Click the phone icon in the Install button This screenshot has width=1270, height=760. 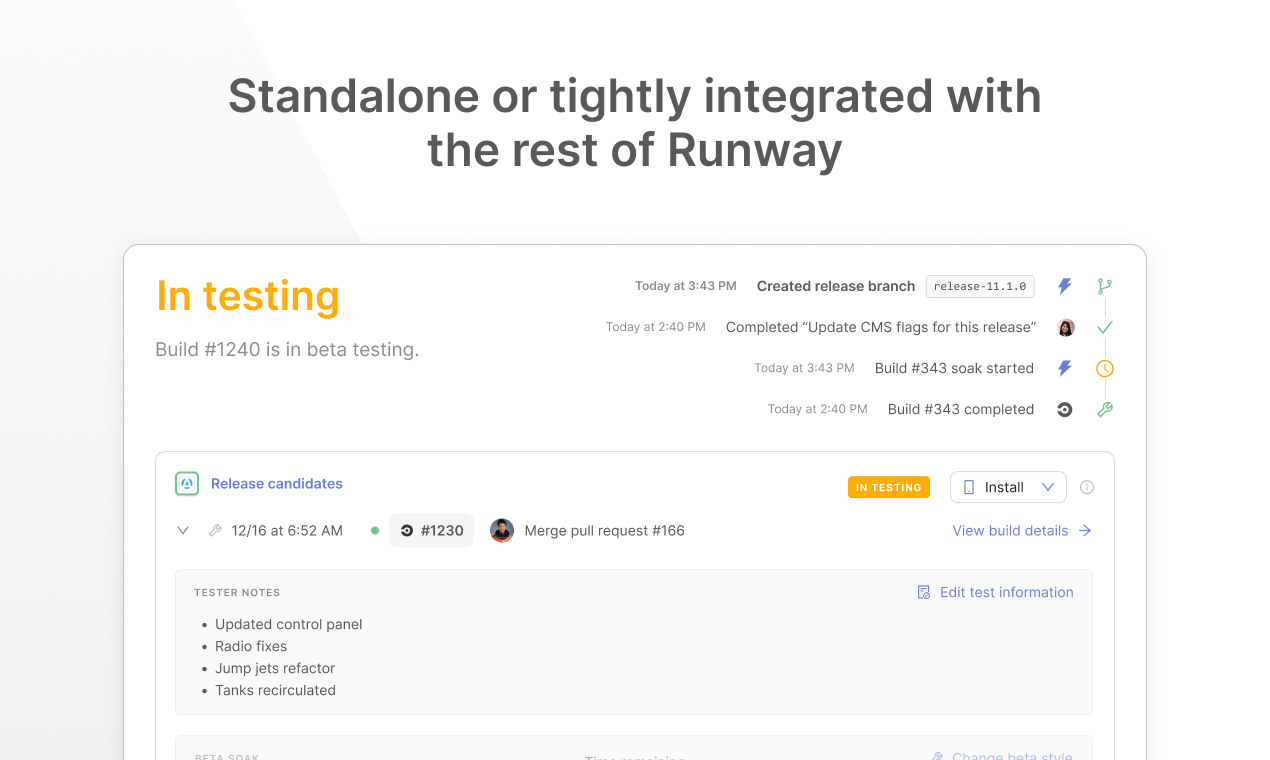pyautogui.click(x=968, y=487)
